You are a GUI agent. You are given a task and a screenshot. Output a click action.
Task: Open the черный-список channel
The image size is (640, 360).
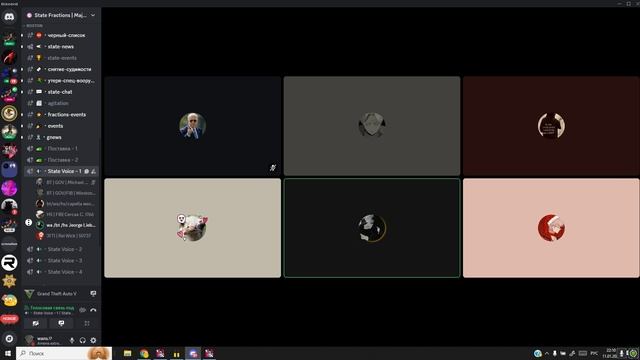click(61, 35)
